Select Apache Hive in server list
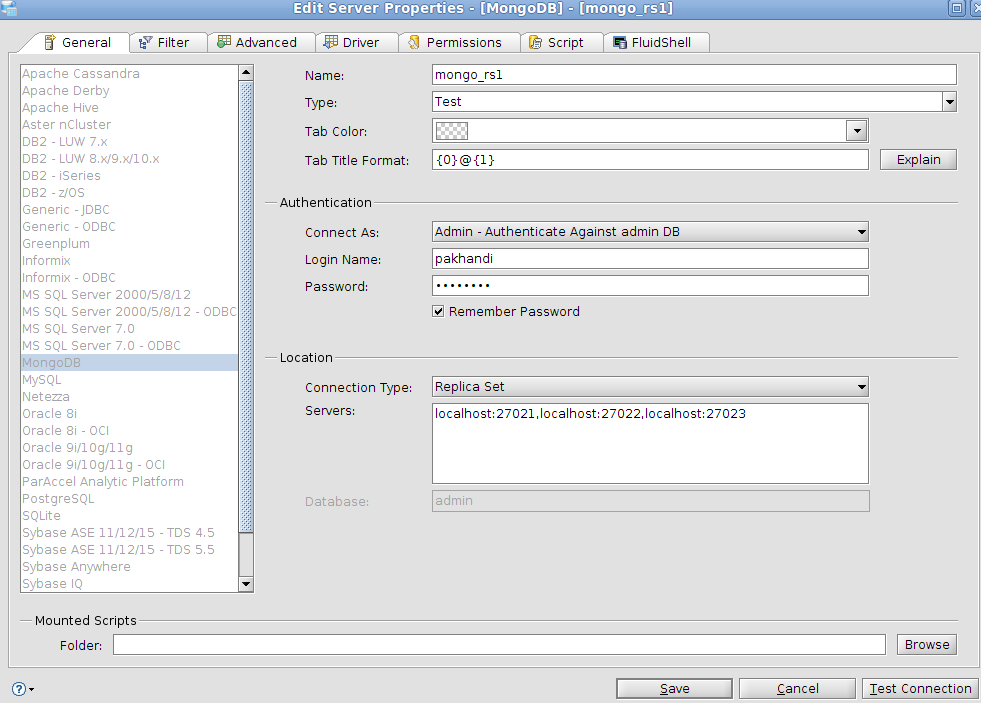This screenshot has width=981, height=703. (x=130, y=108)
